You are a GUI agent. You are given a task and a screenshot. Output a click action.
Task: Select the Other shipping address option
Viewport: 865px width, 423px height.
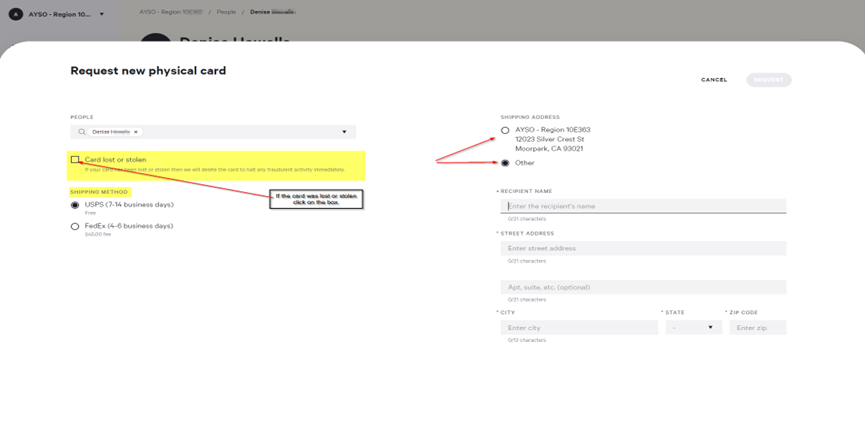[505, 163]
